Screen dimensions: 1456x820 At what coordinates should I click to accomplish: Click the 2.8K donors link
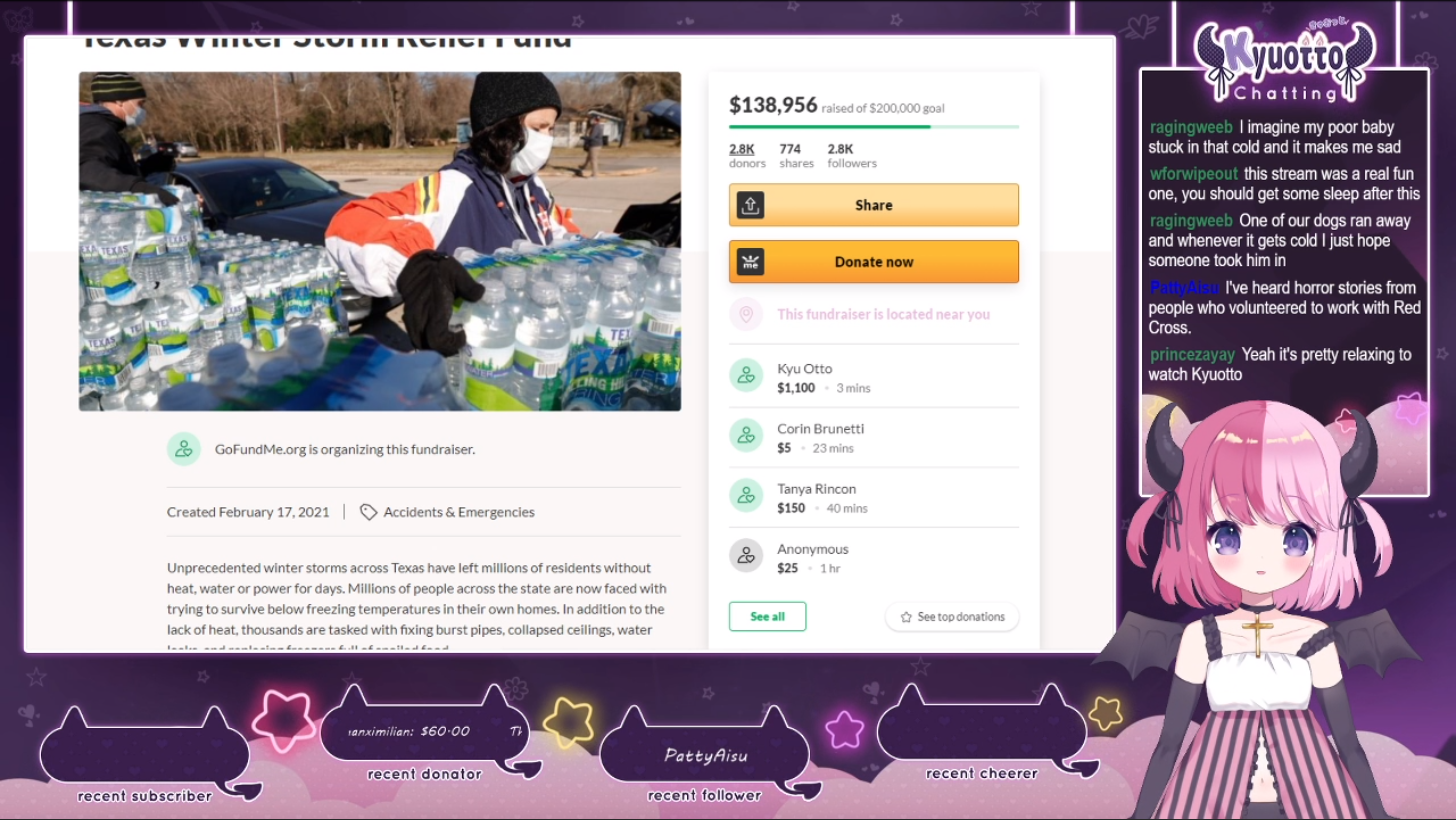coord(747,155)
